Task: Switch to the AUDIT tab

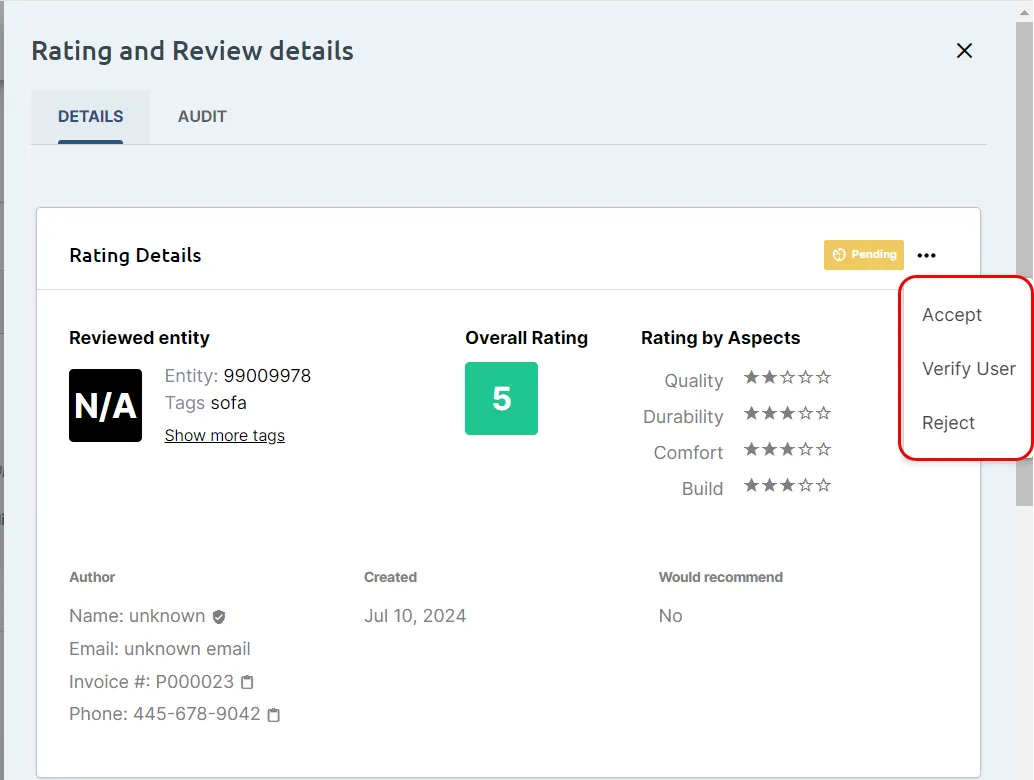Action: pos(202,117)
